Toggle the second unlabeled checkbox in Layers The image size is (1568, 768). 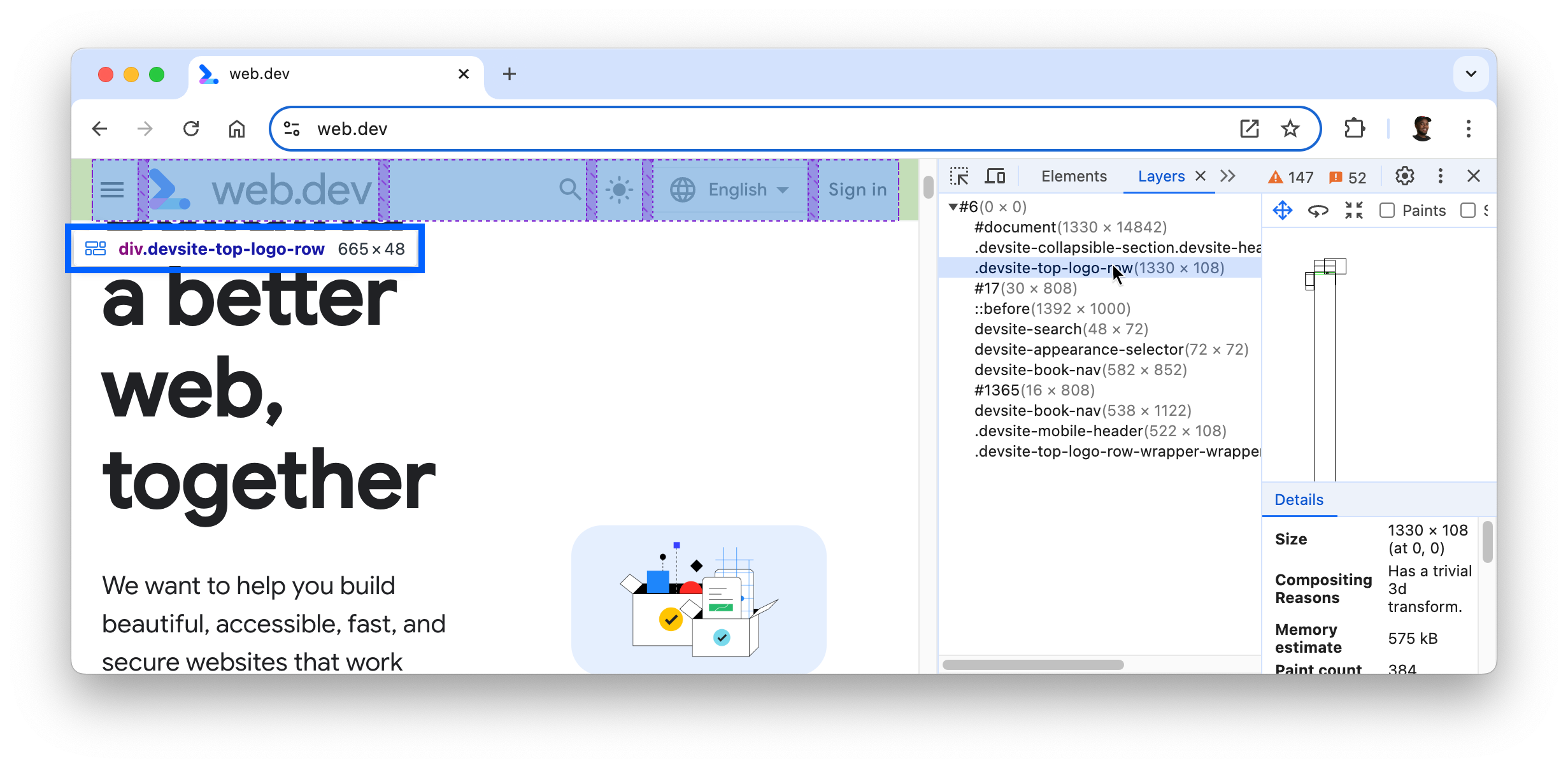tap(1468, 211)
